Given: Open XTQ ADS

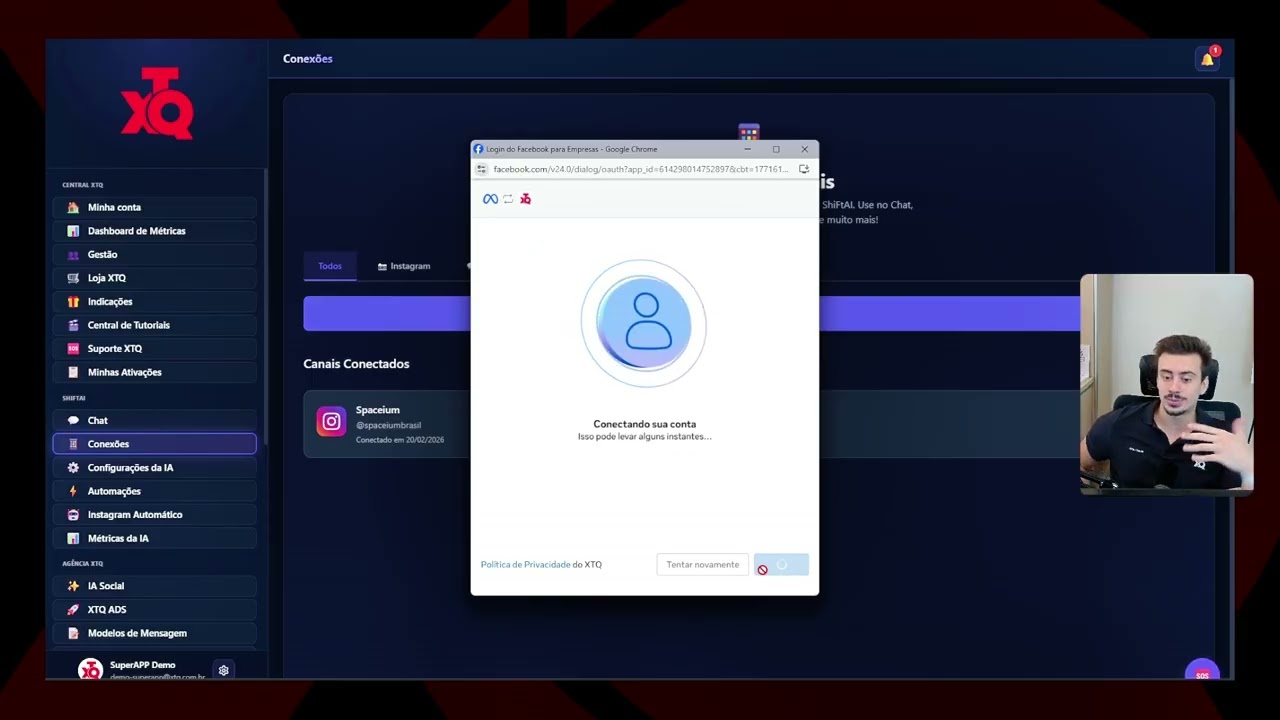Looking at the screenshot, I should pyautogui.click(x=154, y=609).
